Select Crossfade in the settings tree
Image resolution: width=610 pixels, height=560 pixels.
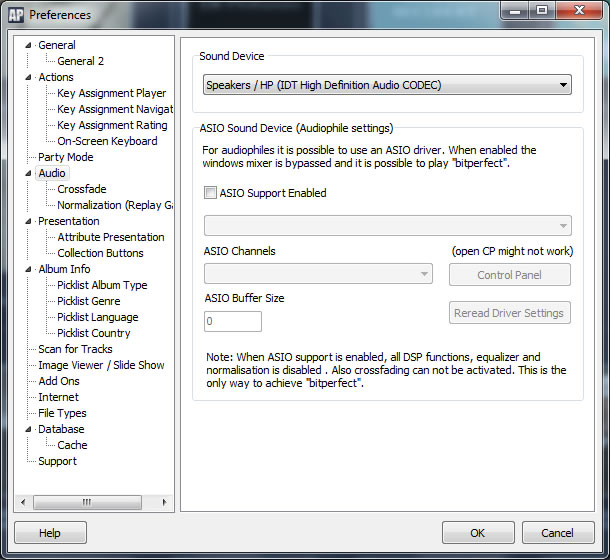point(81,189)
